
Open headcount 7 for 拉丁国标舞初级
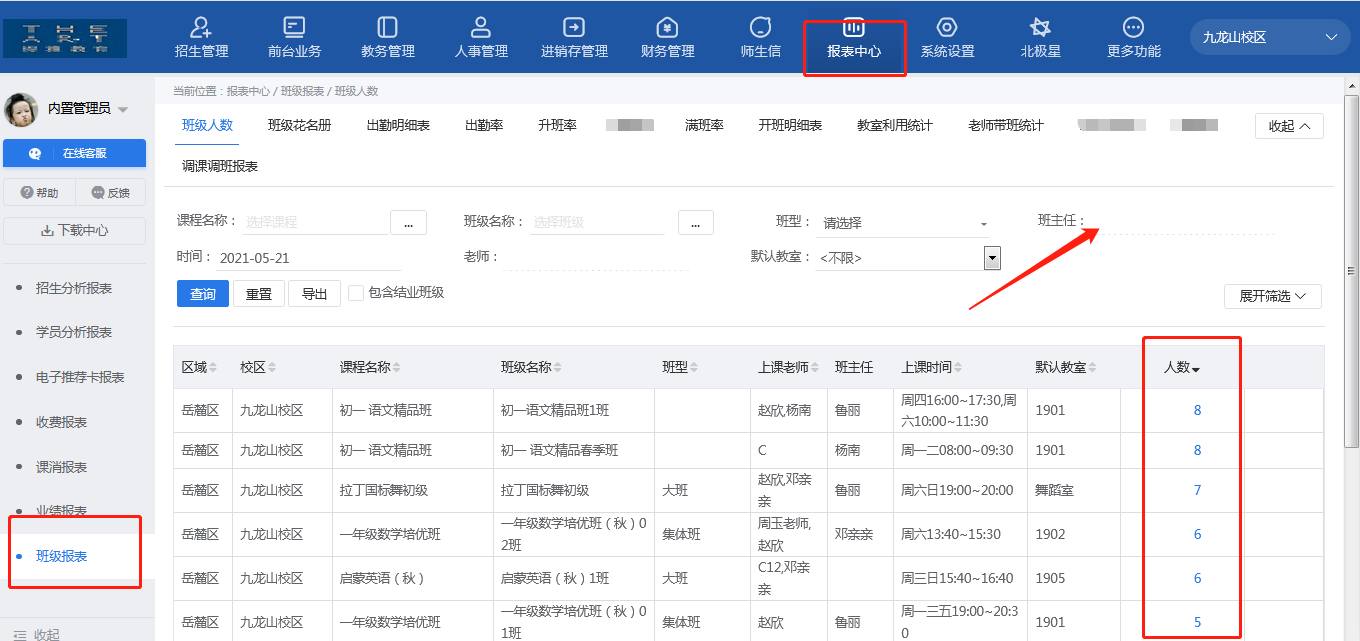tap(1197, 490)
